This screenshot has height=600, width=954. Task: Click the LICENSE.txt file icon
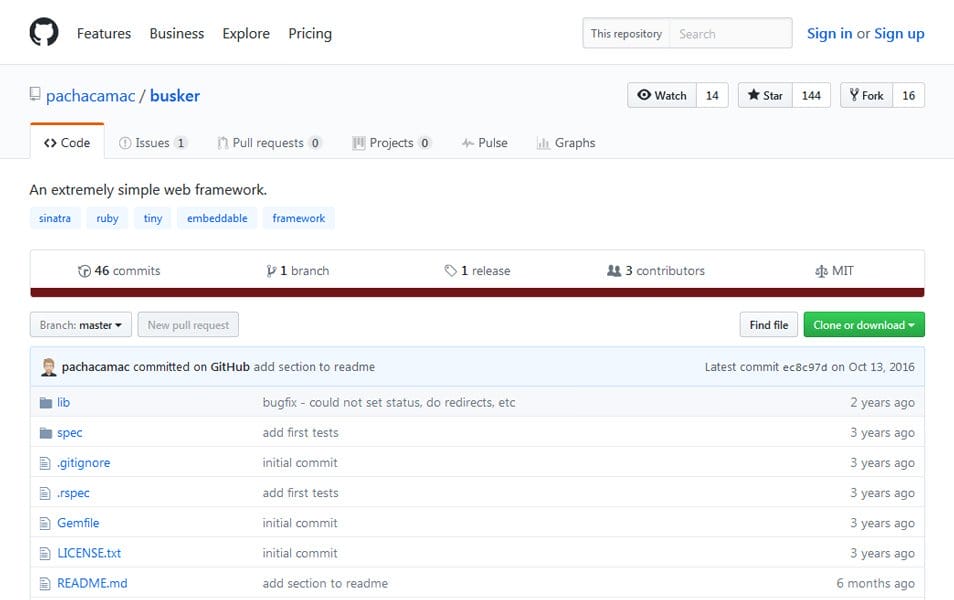tap(45, 554)
